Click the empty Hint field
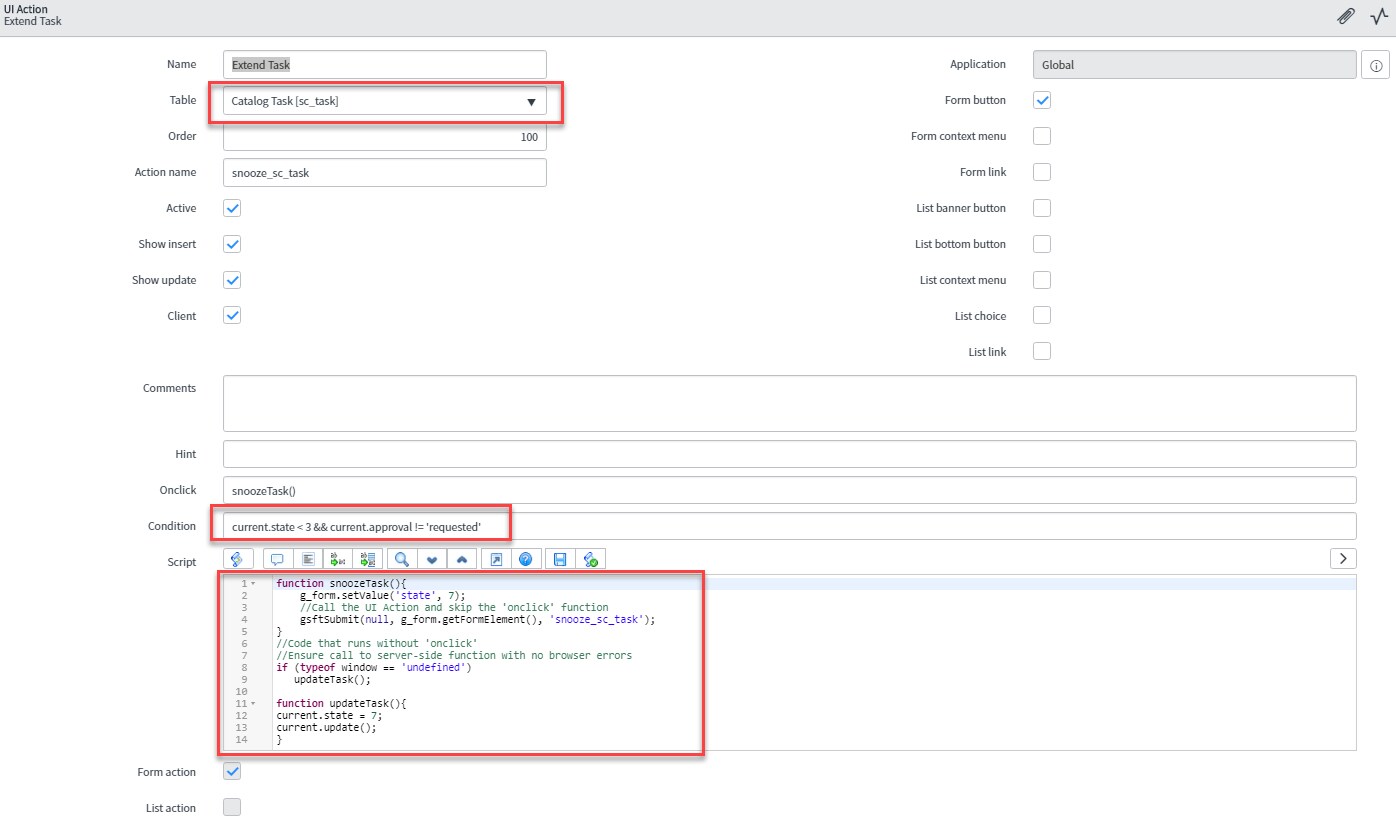1396x816 pixels. point(790,454)
